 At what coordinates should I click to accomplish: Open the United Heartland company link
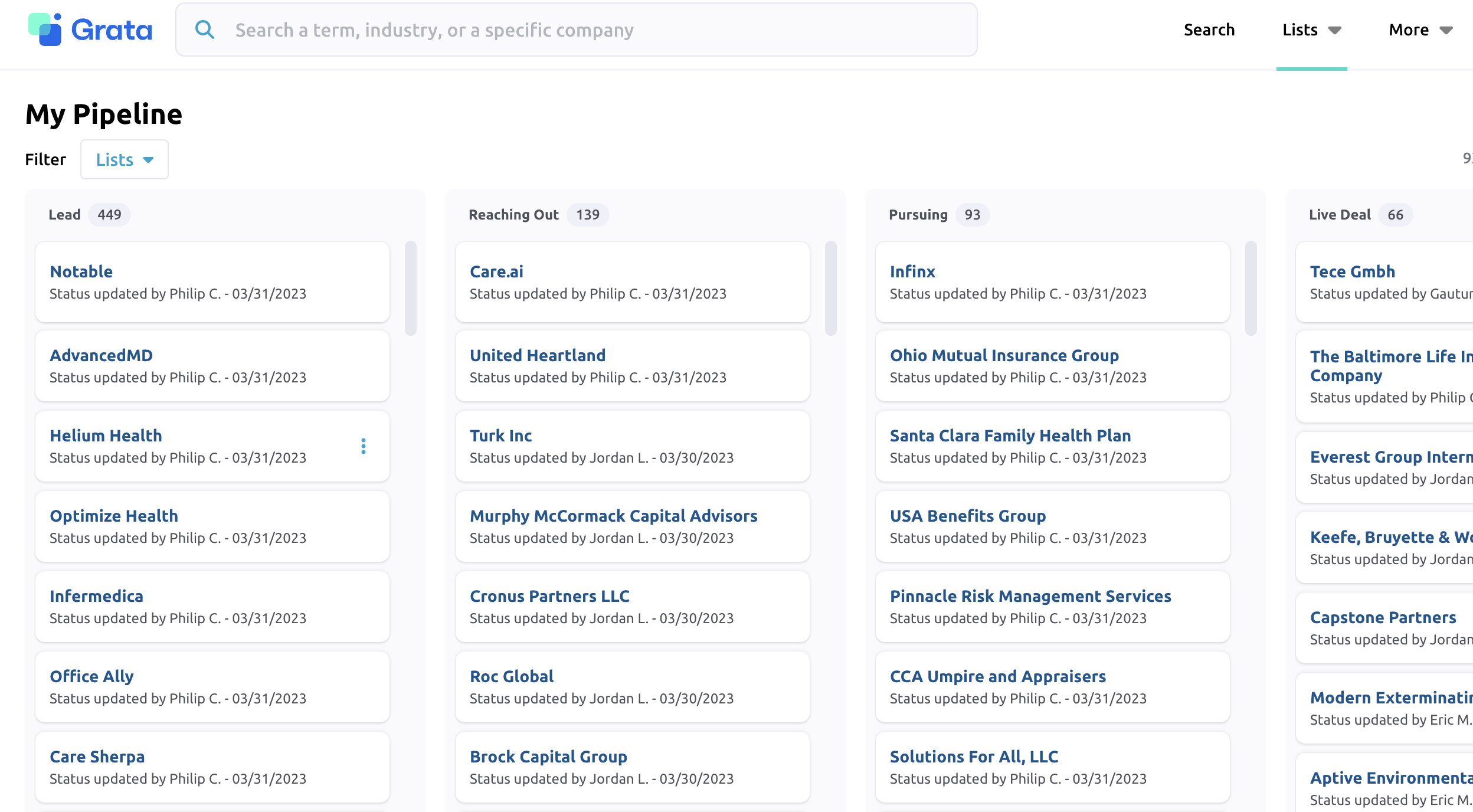coord(538,355)
